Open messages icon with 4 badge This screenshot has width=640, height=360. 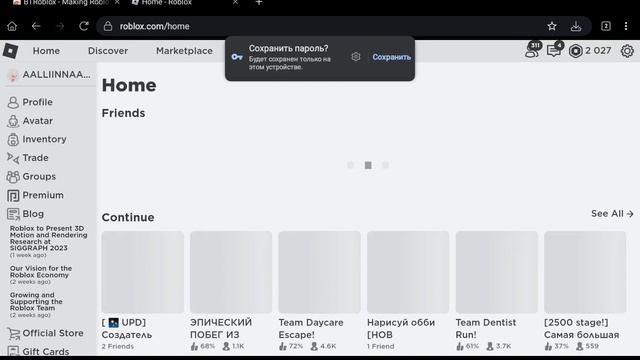click(x=555, y=50)
